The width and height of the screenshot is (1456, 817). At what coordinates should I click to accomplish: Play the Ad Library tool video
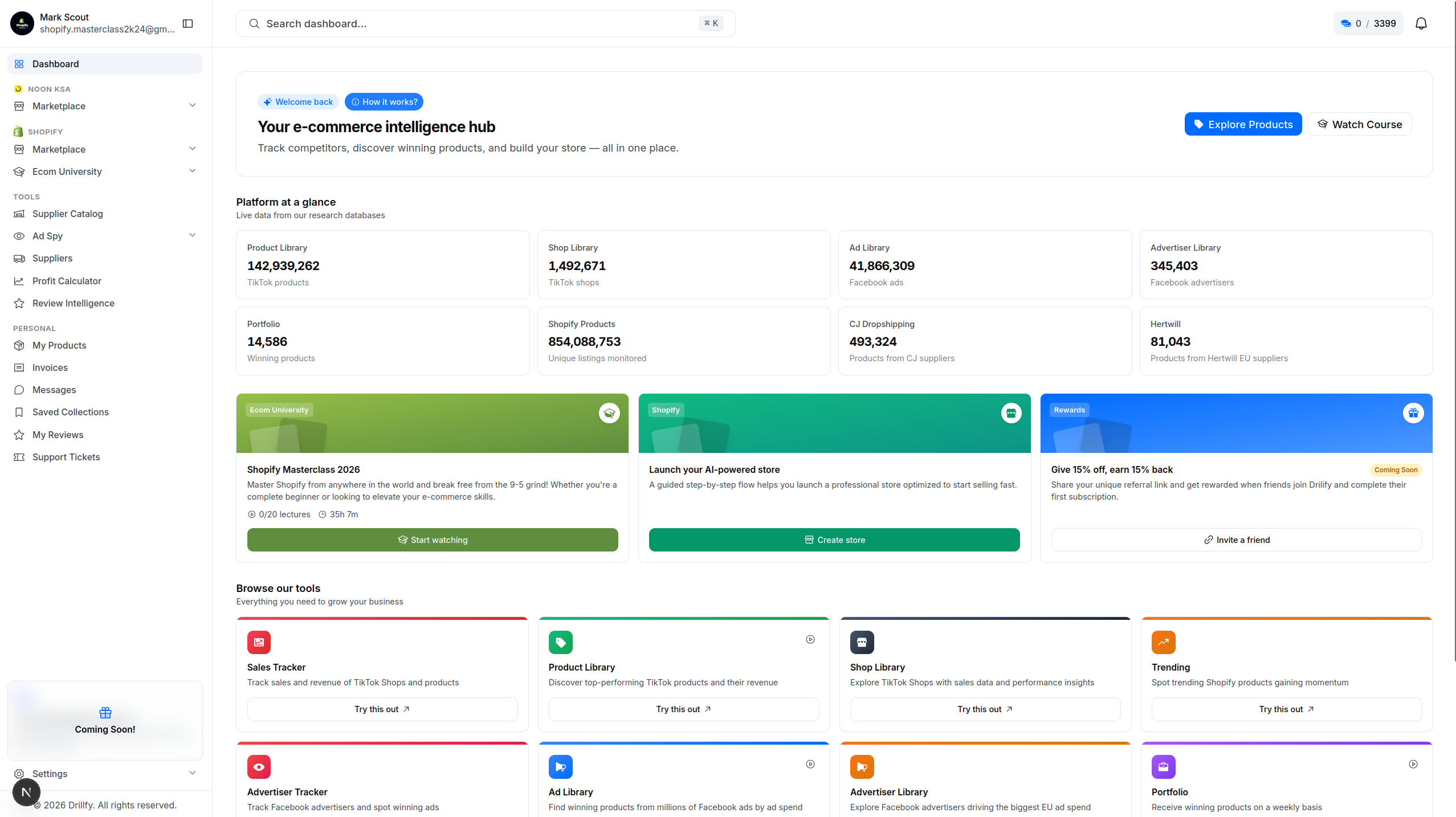pyautogui.click(x=810, y=764)
